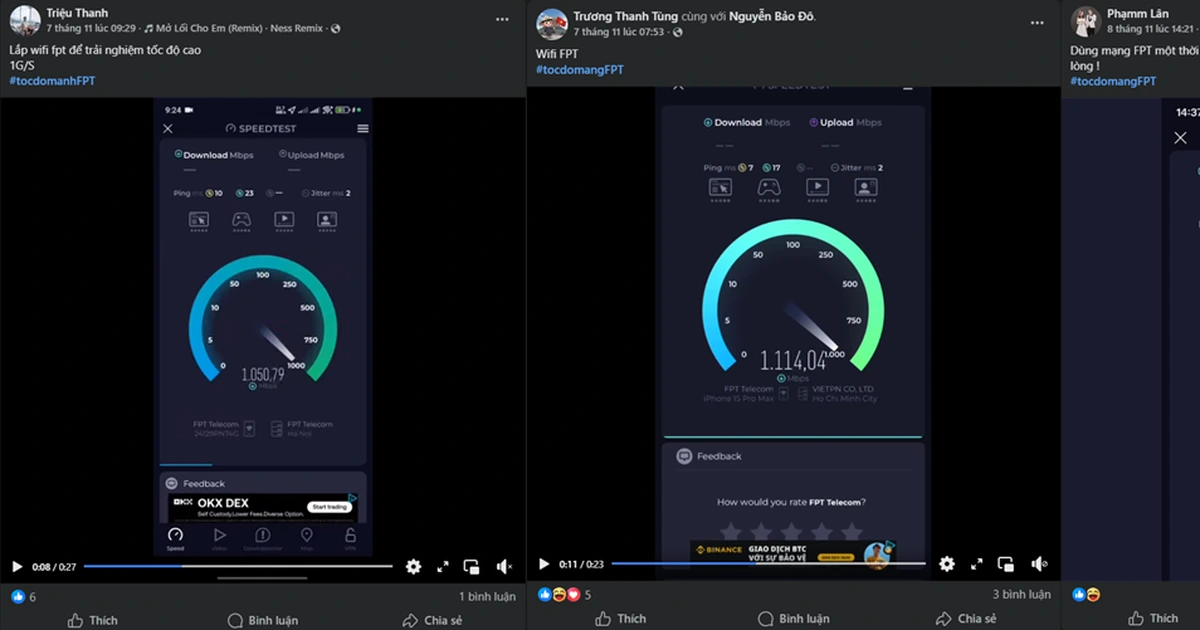Open Triệu Thanh's profile avatar
The height and width of the screenshot is (630, 1200).
tap(25, 20)
